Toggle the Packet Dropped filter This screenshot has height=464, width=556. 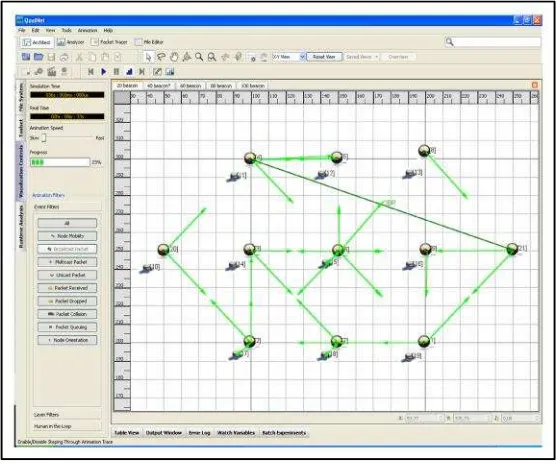pos(67,301)
